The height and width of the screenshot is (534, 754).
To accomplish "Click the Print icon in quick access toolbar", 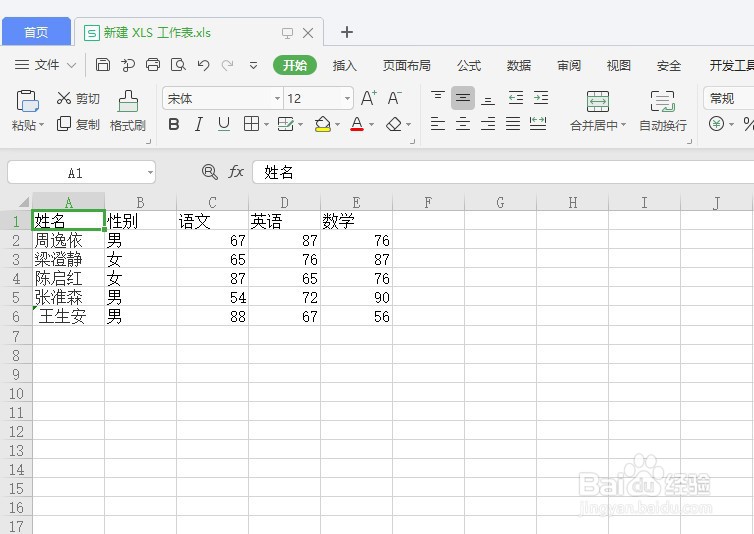I will point(153,64).
